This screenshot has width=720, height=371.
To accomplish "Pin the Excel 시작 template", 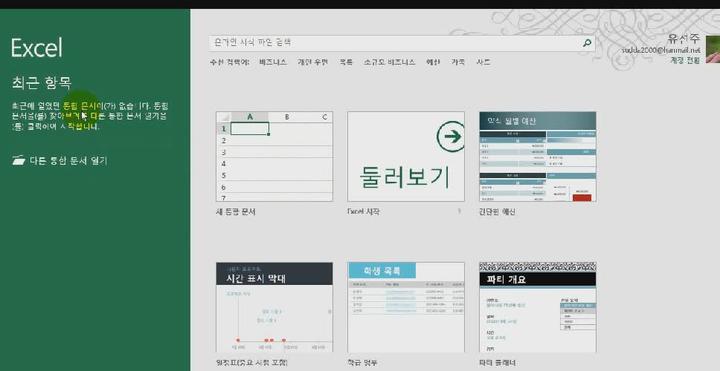I will click(459, 212).
